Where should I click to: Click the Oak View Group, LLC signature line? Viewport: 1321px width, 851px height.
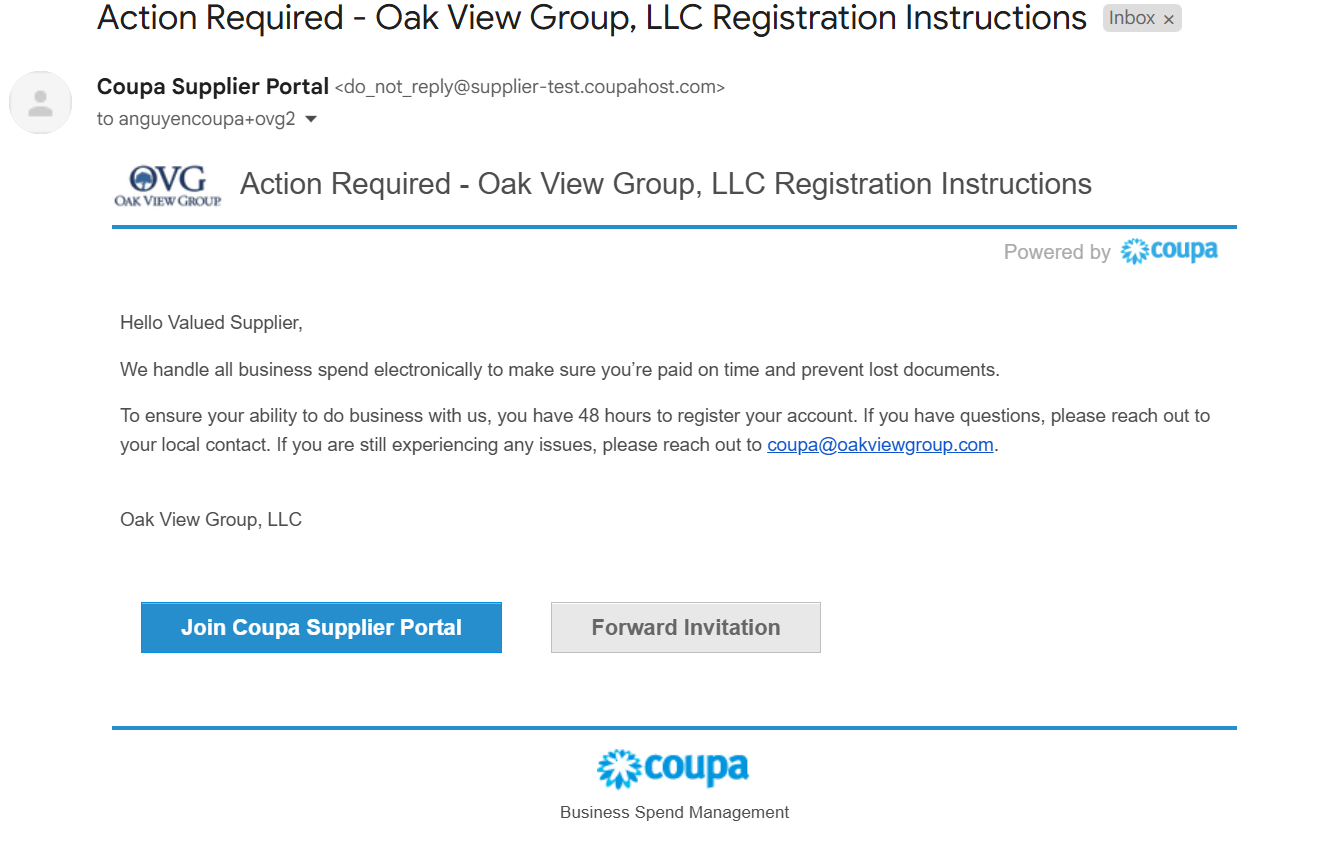211,520
